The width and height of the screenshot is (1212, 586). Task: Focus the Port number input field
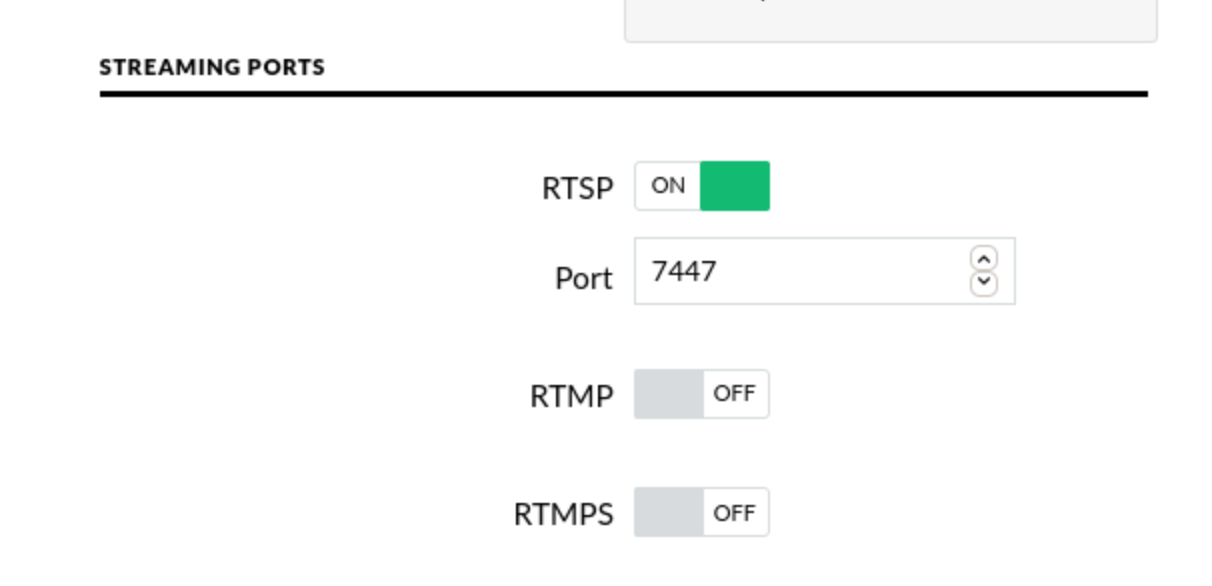(825, 271)
